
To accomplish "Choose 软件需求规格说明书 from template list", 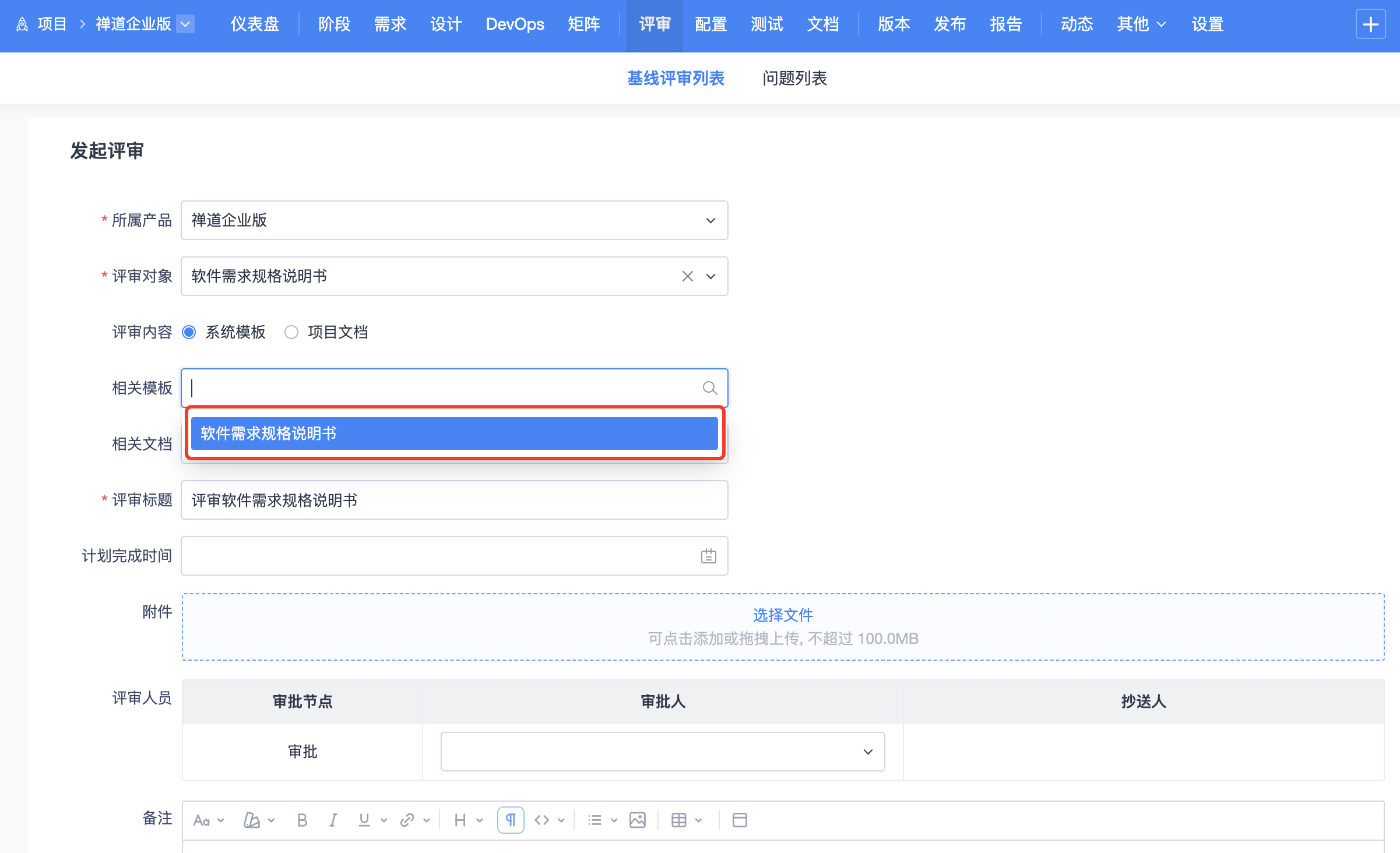I will tap(454, 433).
